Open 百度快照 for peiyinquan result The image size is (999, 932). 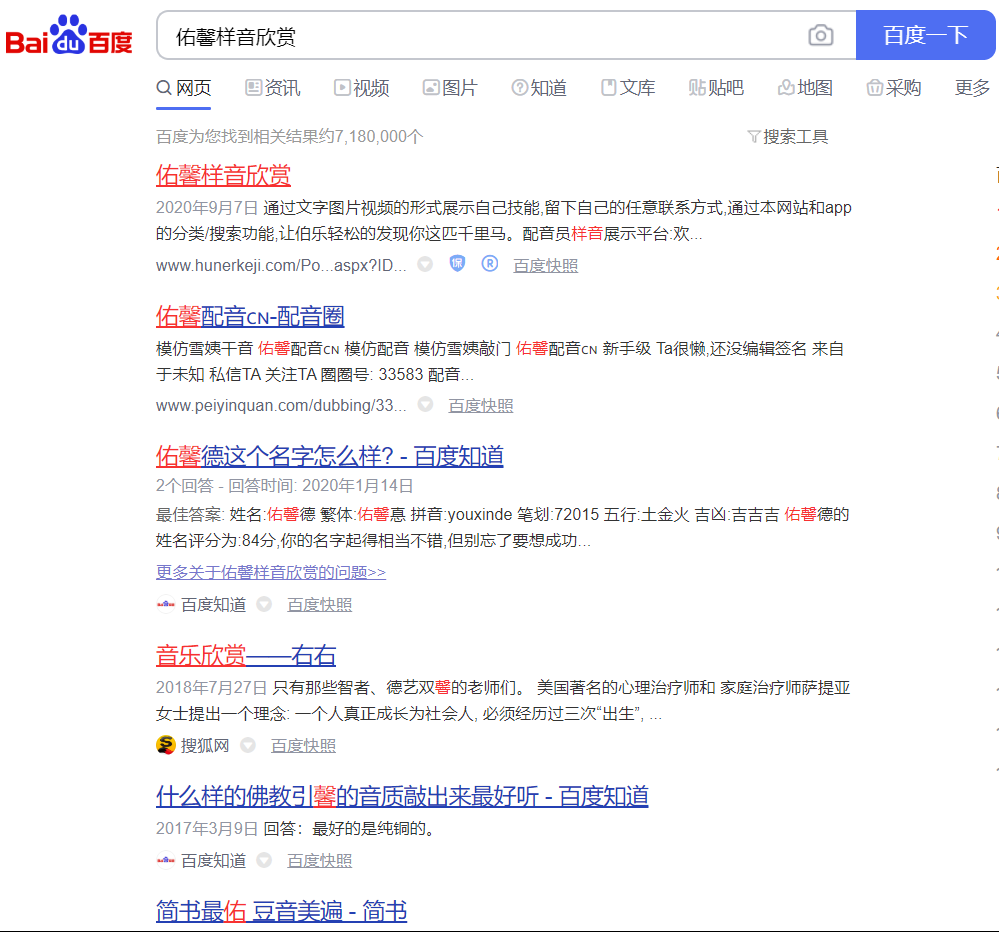(480, 406)
